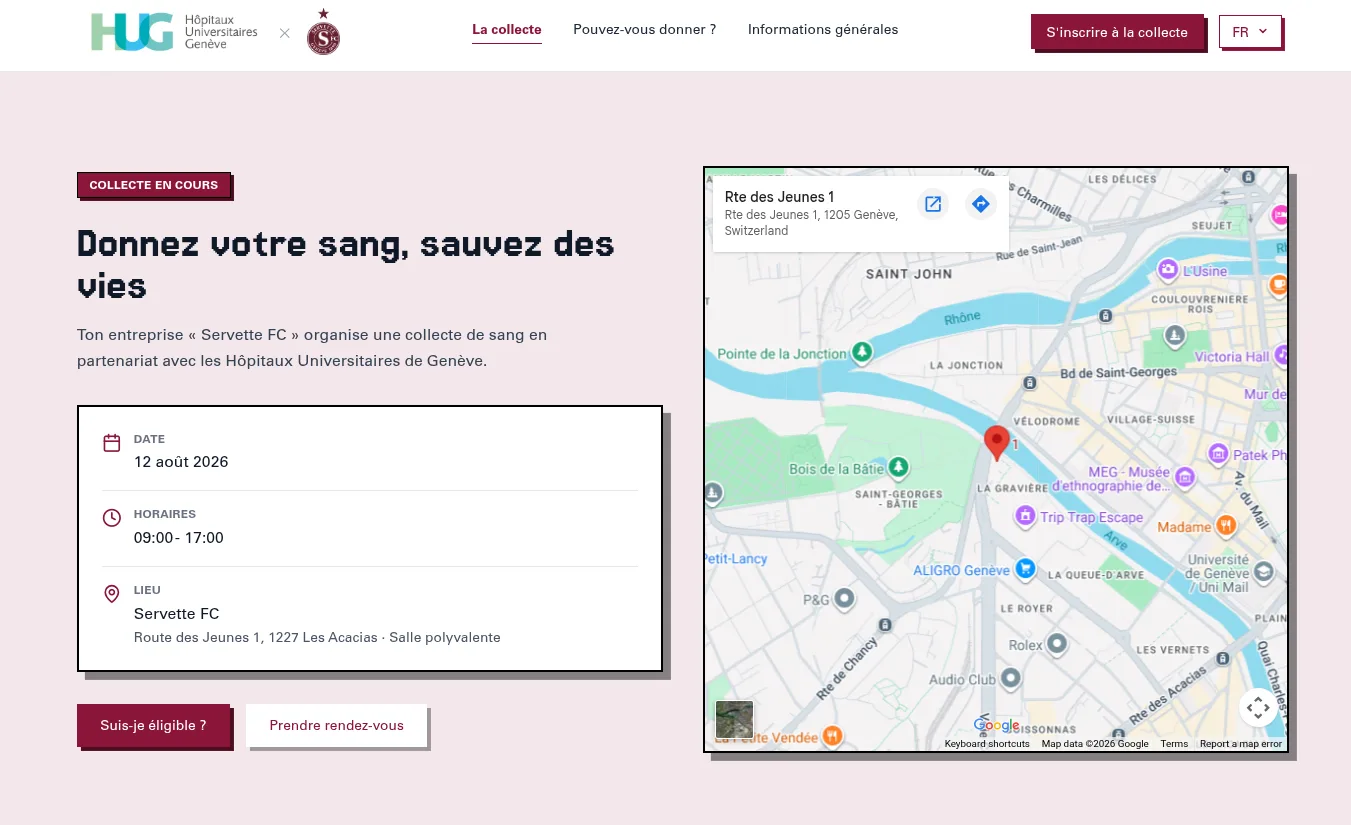This screenshot has width=1351, height=825.
Task: Click 'Keyboard shortcuts' on the map footer
Action: pos(987,744)
